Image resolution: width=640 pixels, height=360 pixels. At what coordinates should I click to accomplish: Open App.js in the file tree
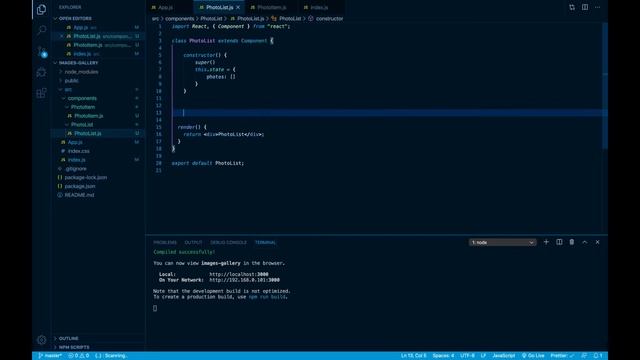(75, 142)
